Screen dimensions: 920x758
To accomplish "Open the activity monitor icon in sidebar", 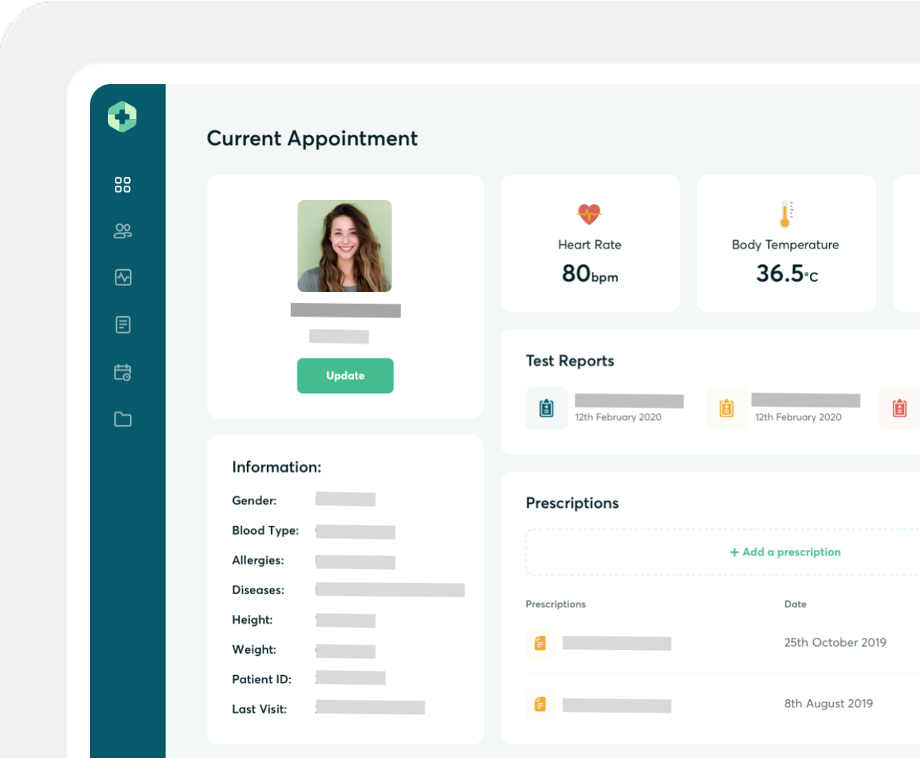I will pyautogui.click(x=122, y=278).
